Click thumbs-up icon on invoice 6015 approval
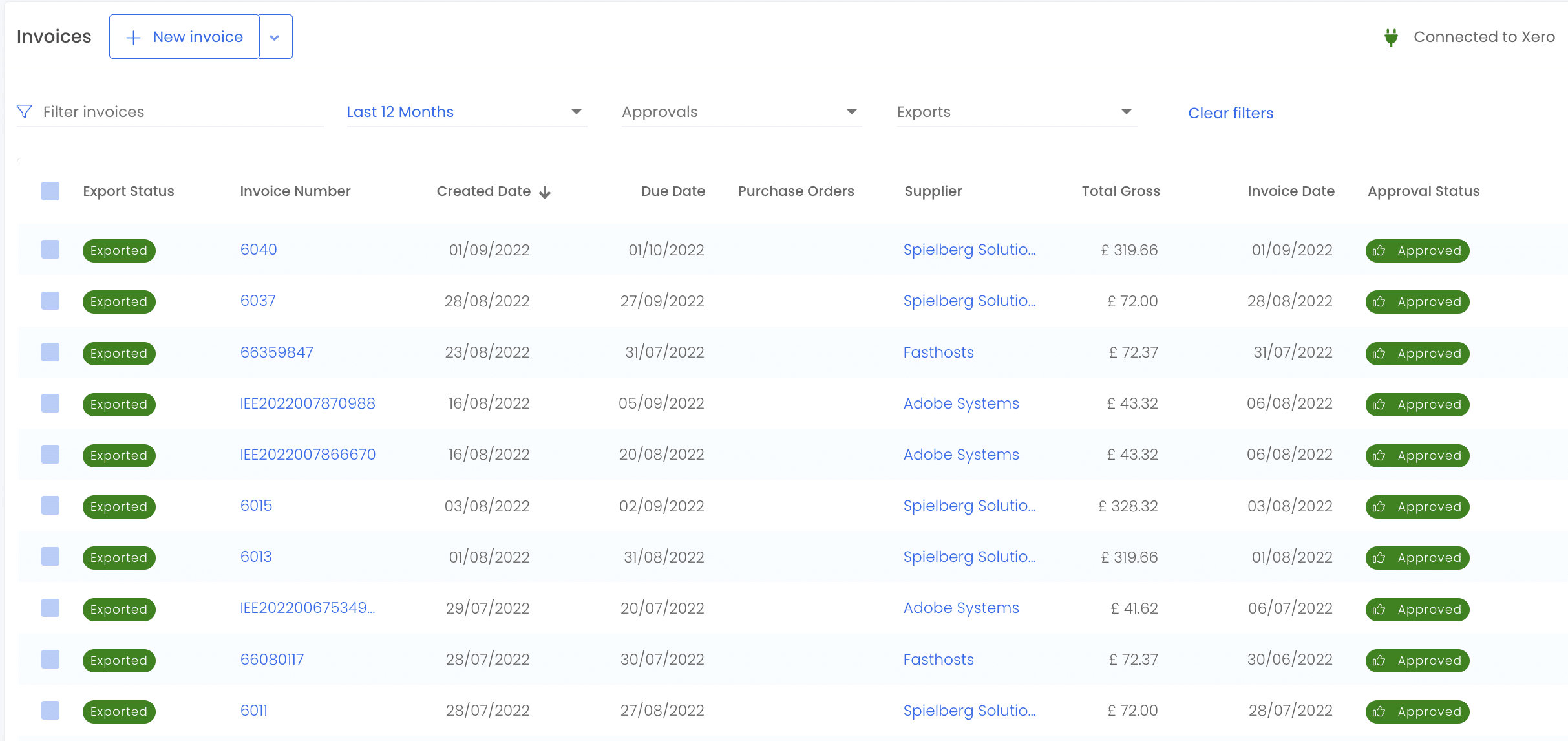Image resolution: width=1568 pixels, height=741 pixels. tap(1379, 507)
